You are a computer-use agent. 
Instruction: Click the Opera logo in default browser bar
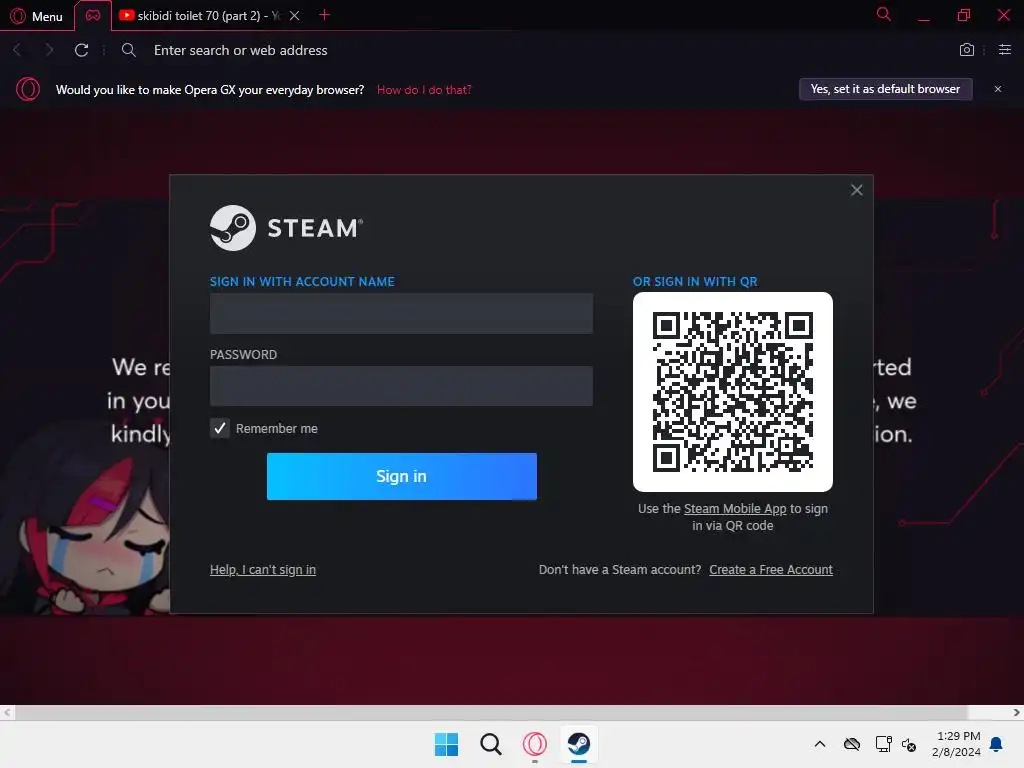(28, 89)
